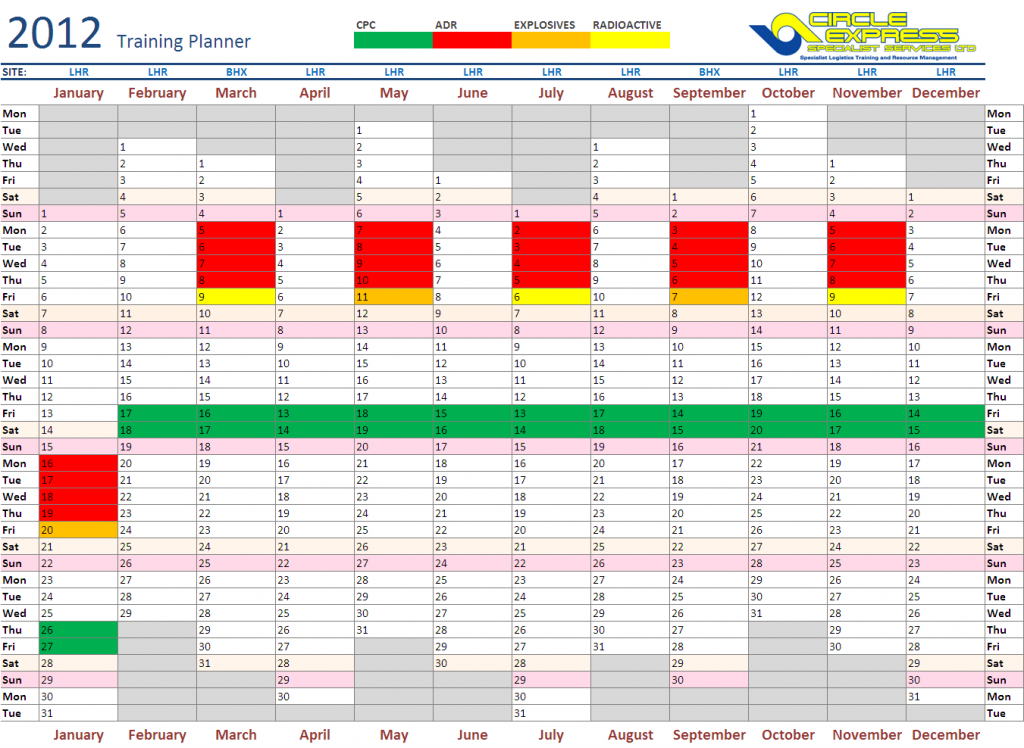Select July 6 yellow radioactive cell
The width and height of the screenshot is (1024, 748).
click(x=551, y=297)
